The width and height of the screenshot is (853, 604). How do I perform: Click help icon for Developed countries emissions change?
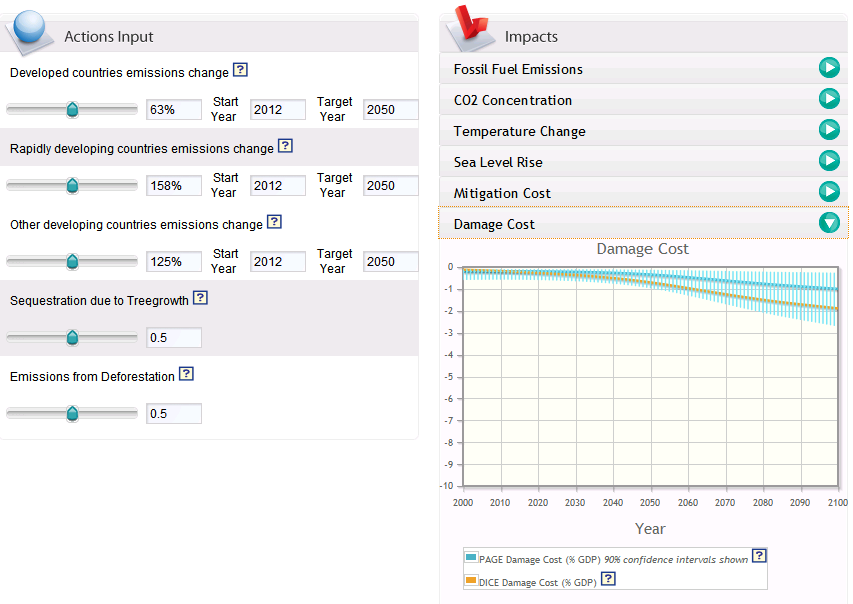(240, 70)
